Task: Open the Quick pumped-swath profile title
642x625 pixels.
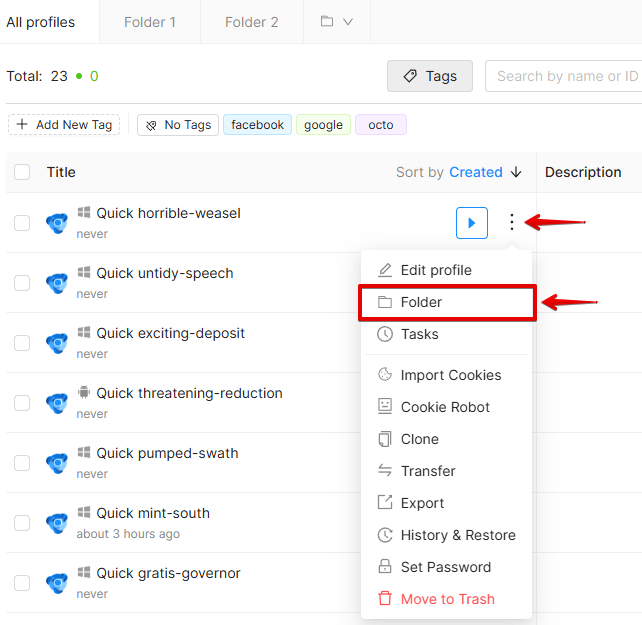Action: (x=167, y=453)
